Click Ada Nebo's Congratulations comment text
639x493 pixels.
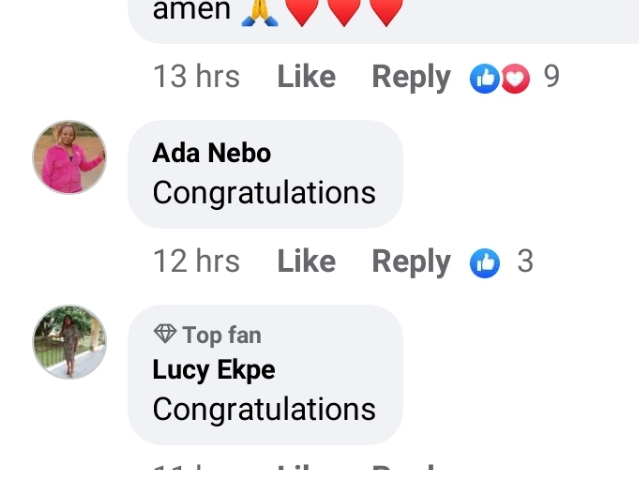point(264,192)
